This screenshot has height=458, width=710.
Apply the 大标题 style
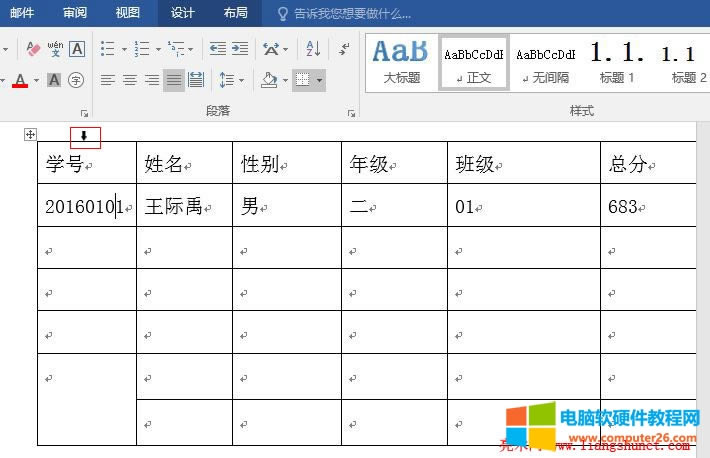pos(401,63)
